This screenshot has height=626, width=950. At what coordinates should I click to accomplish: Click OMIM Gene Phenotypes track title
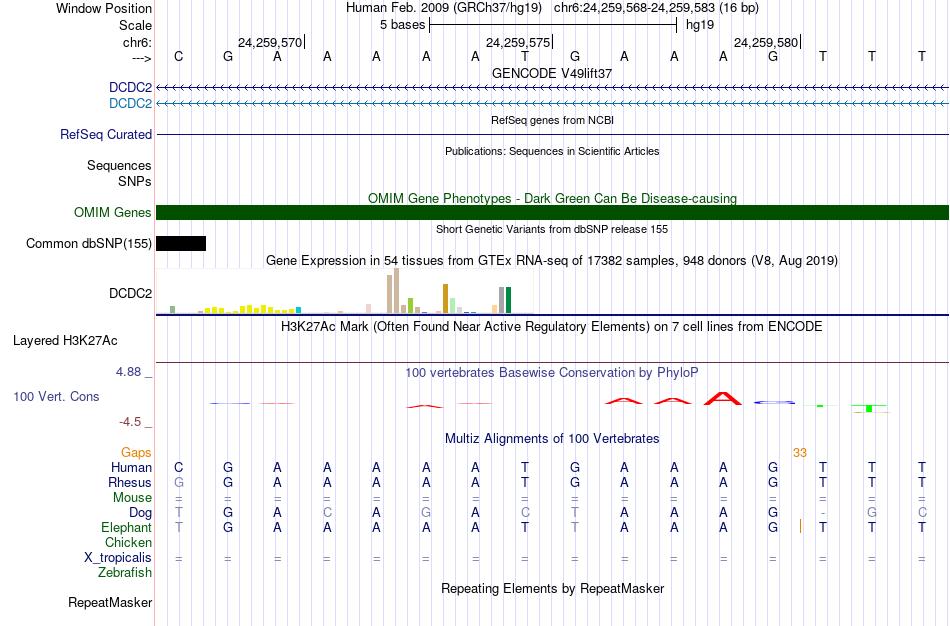[x=552, y=198]
